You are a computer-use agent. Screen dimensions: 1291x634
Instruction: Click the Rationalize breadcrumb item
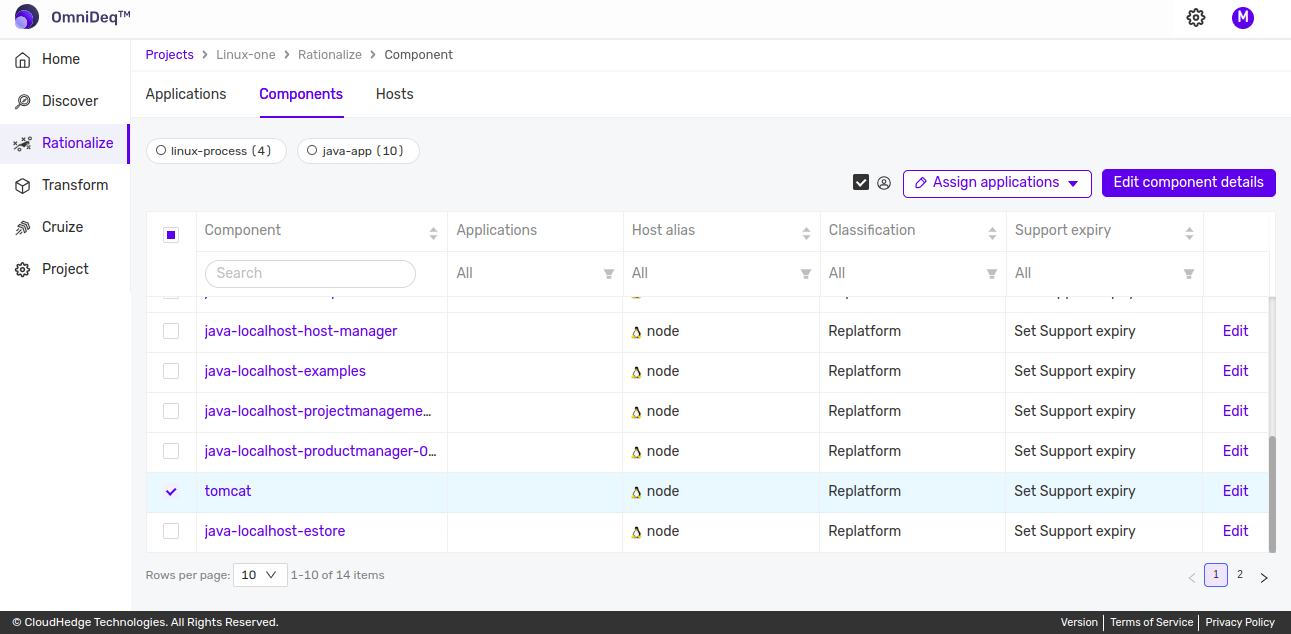tap(330, 55)
